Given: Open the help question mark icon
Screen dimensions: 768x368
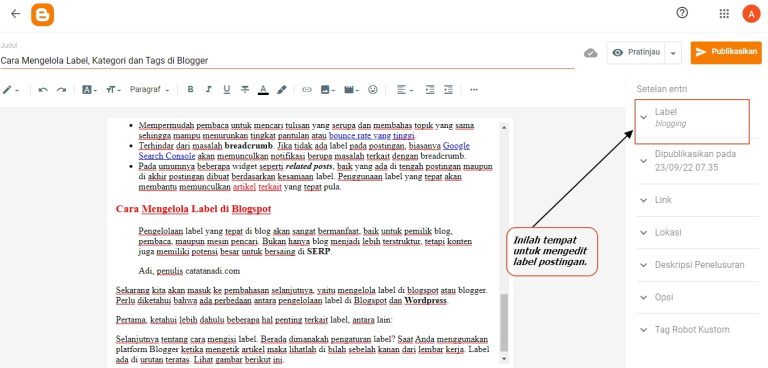Looking at the screenshot, I should pyautogui.click(x=682, y=13).
